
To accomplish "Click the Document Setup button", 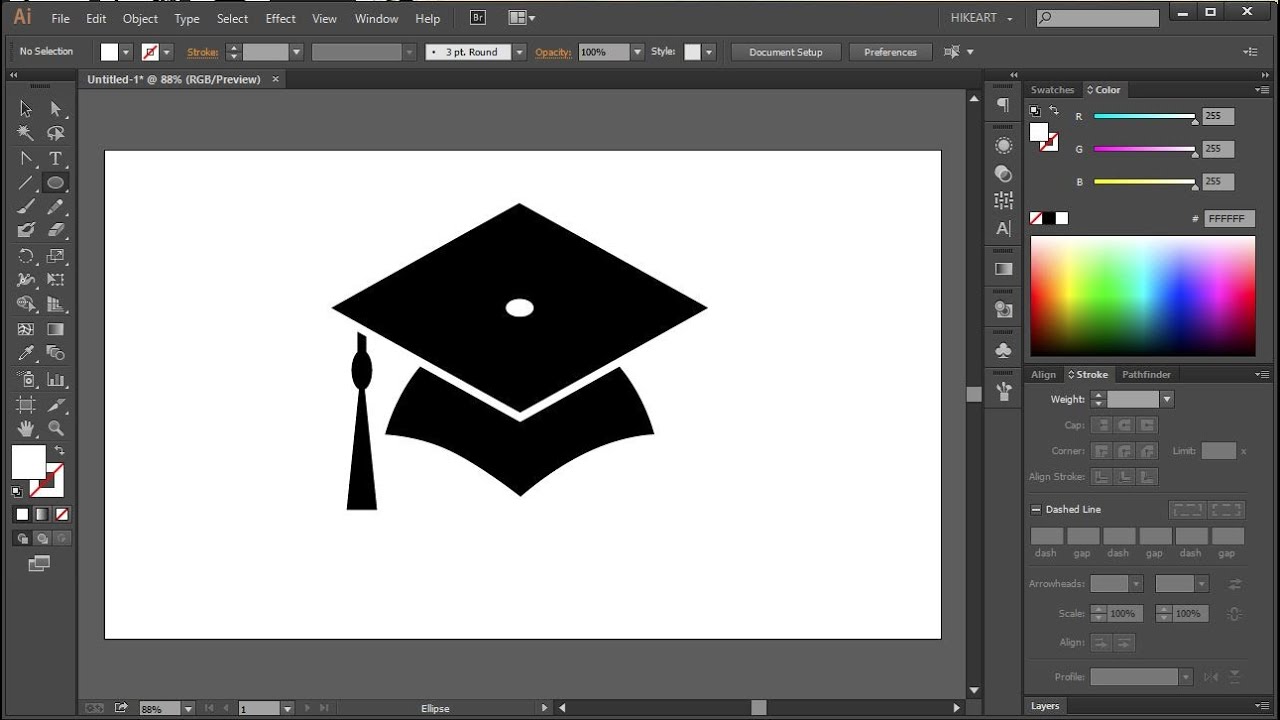I will [x=785, y=52].
